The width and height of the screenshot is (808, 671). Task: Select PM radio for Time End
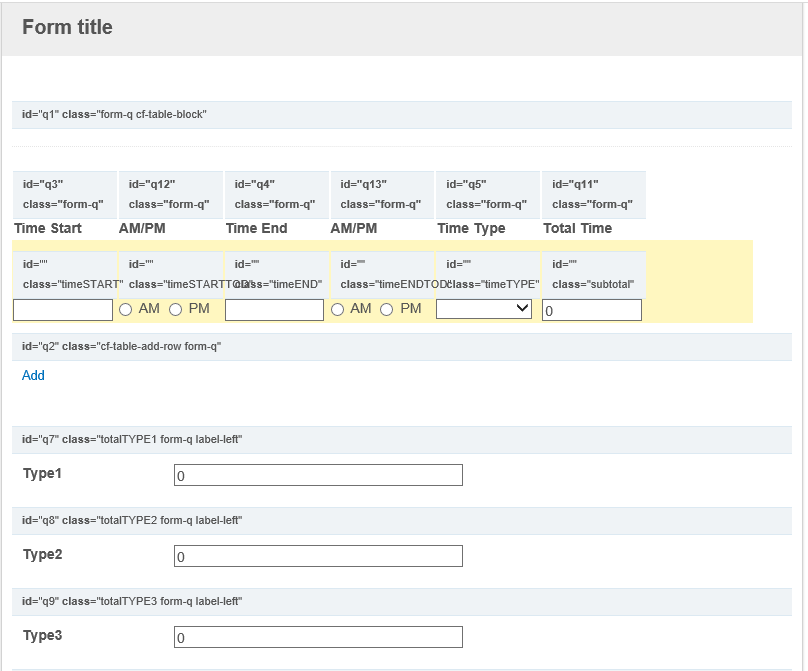pyautogui.click(x=387, y=310)
